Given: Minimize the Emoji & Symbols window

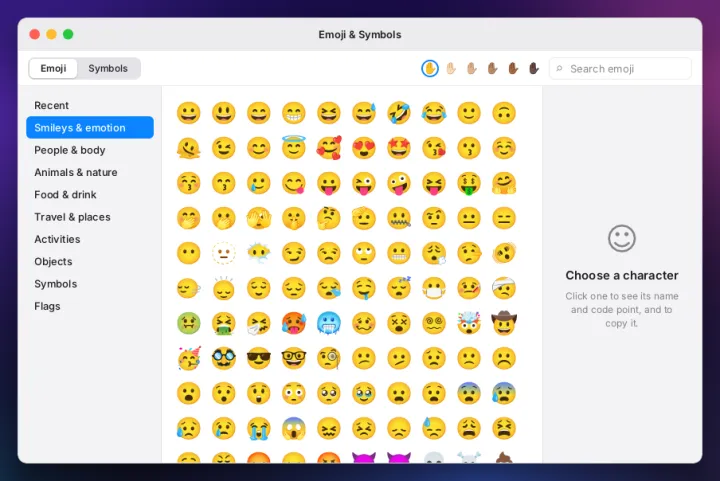Looking at the screenshot, I should pos(51,34).
